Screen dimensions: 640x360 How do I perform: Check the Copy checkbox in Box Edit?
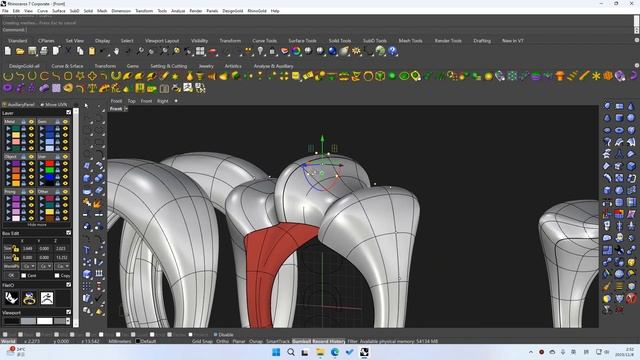tap(57, 276)
